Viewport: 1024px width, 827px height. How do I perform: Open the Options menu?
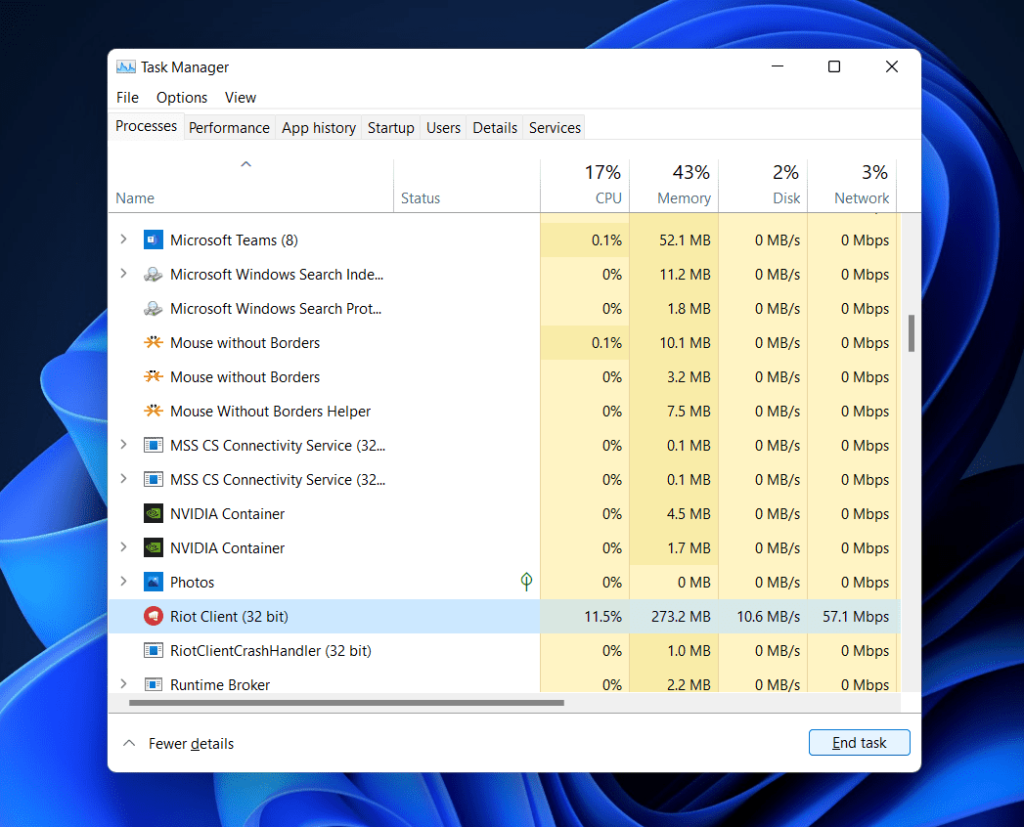tap(181, 97)
